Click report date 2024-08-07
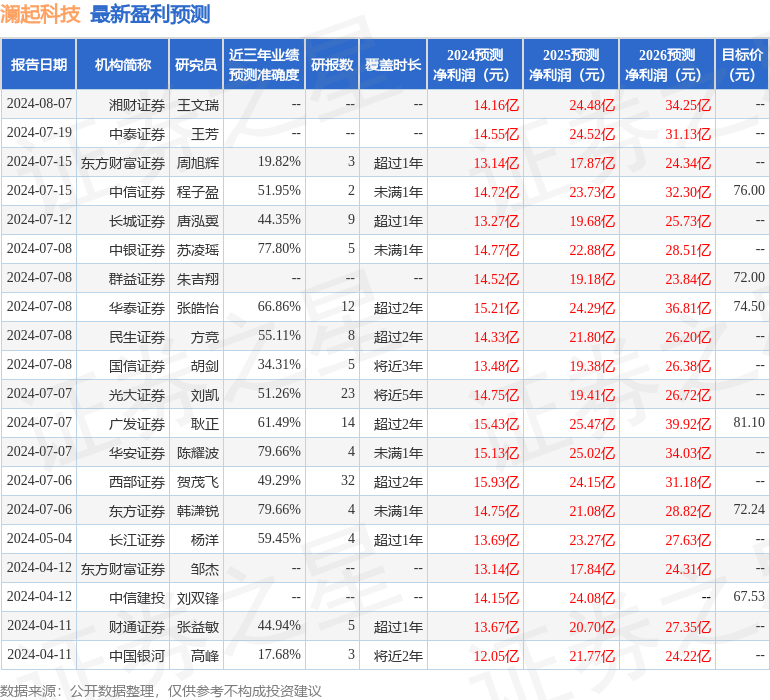Image resolution: width=770 pixels, height=700 pixels. [x=39, y=104]
